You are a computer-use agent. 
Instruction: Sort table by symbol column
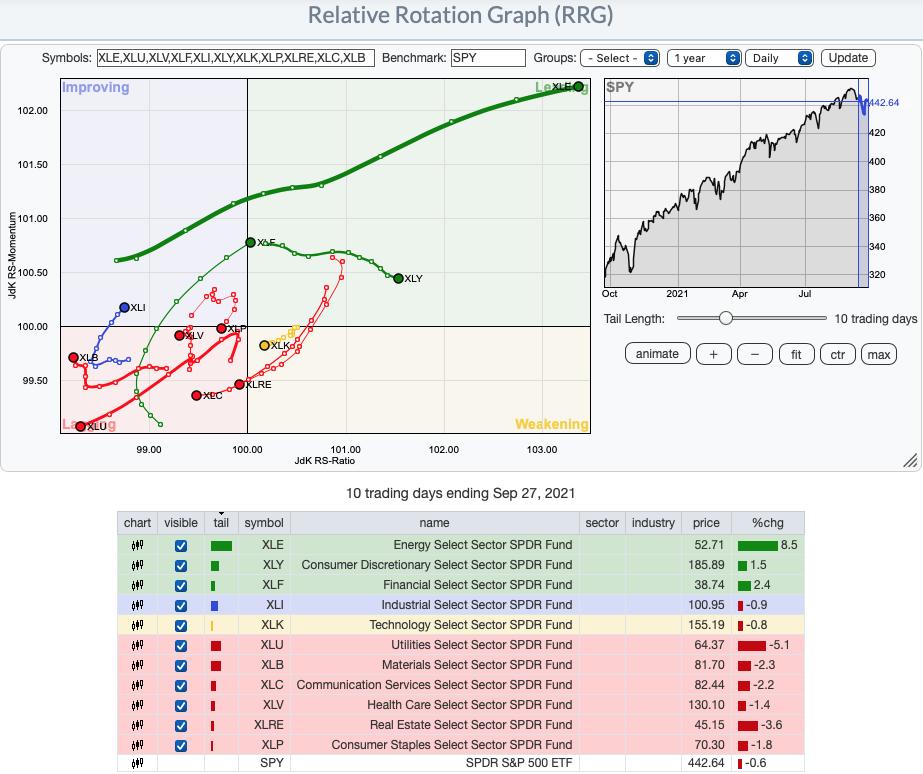point(264,523)
